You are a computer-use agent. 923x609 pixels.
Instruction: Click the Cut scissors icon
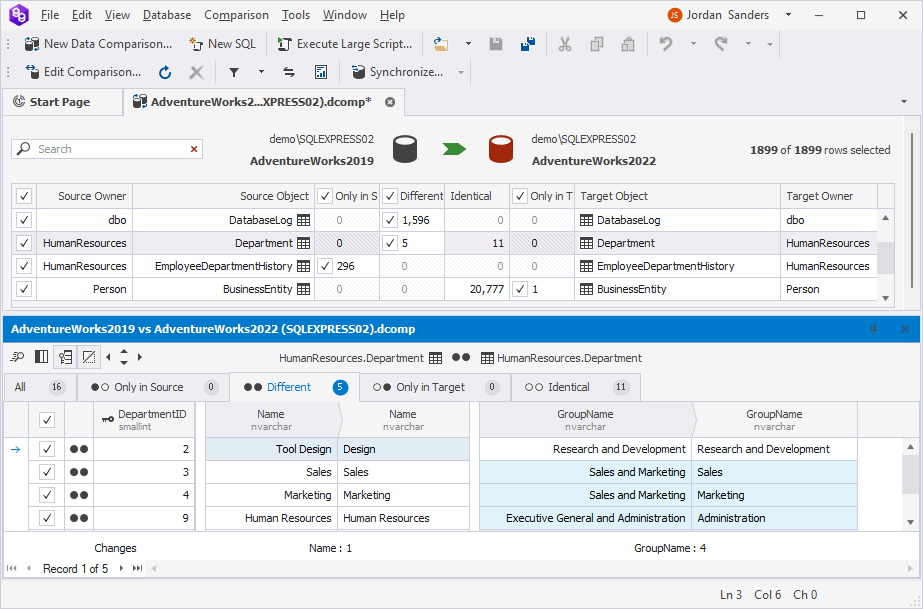click(565, 44)
